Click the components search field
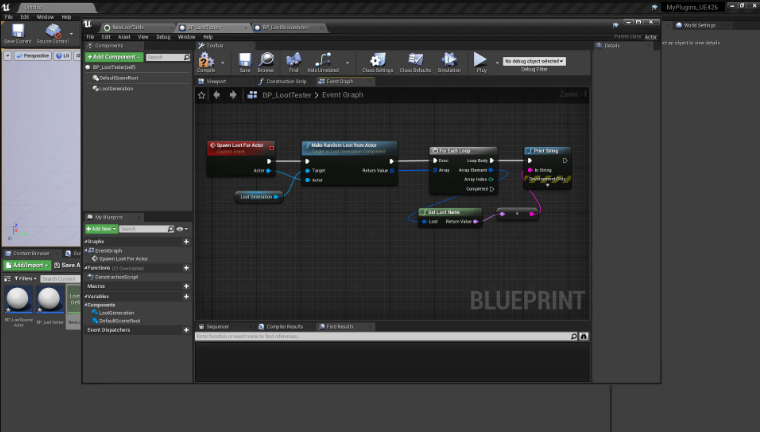Screen dimensions: 760x432 [x=168, y=57]
